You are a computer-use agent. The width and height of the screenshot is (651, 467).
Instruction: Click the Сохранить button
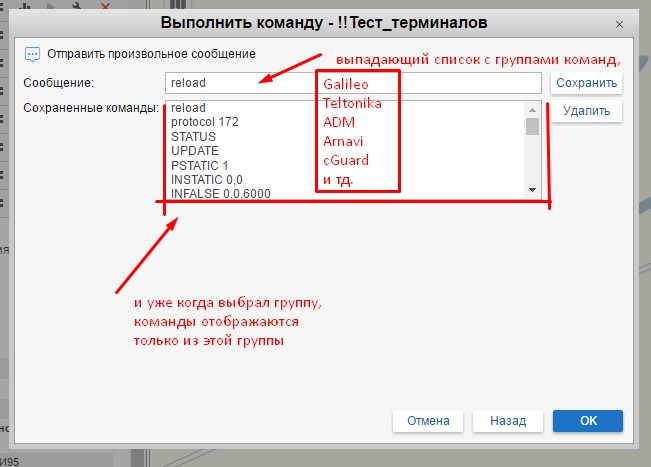tap(586, 83)
